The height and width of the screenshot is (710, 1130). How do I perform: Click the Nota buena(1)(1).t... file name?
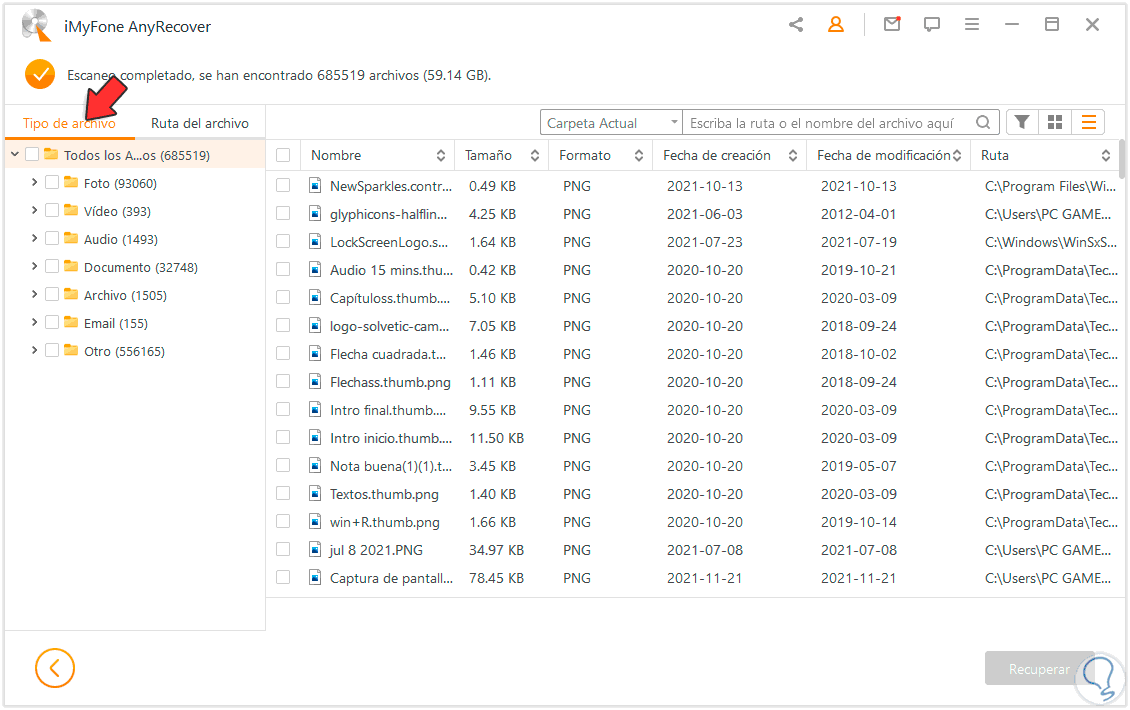(391, 466)
